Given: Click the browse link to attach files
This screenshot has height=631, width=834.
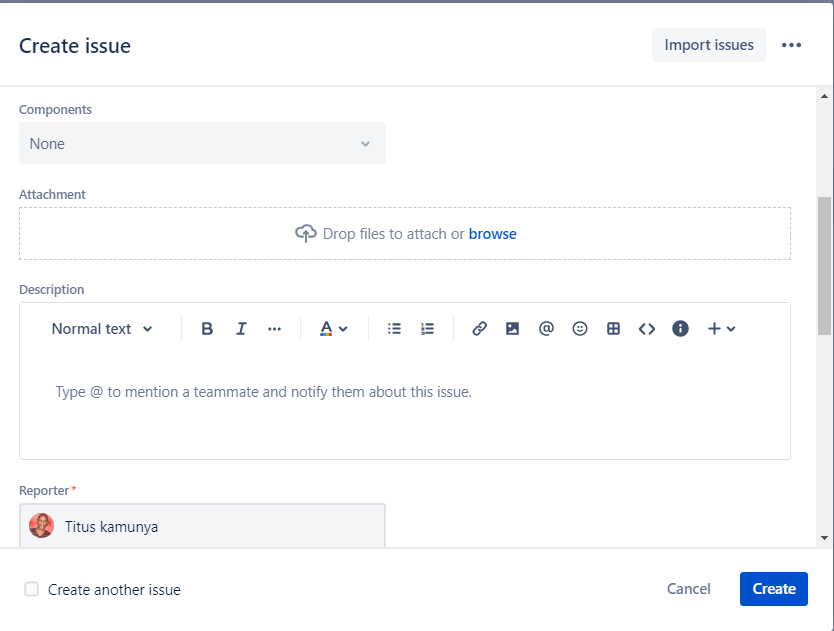Looking at the screenshot, I should point(493,234).
